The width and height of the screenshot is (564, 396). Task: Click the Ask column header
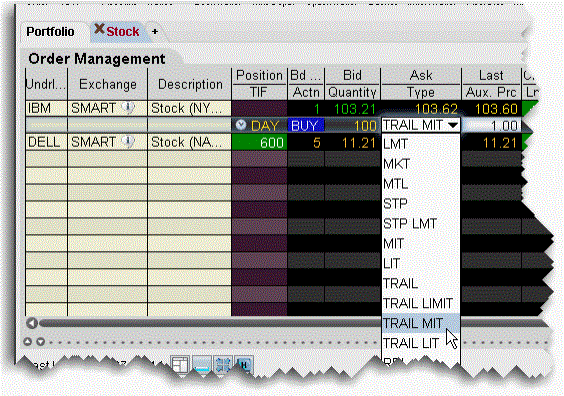421,76
